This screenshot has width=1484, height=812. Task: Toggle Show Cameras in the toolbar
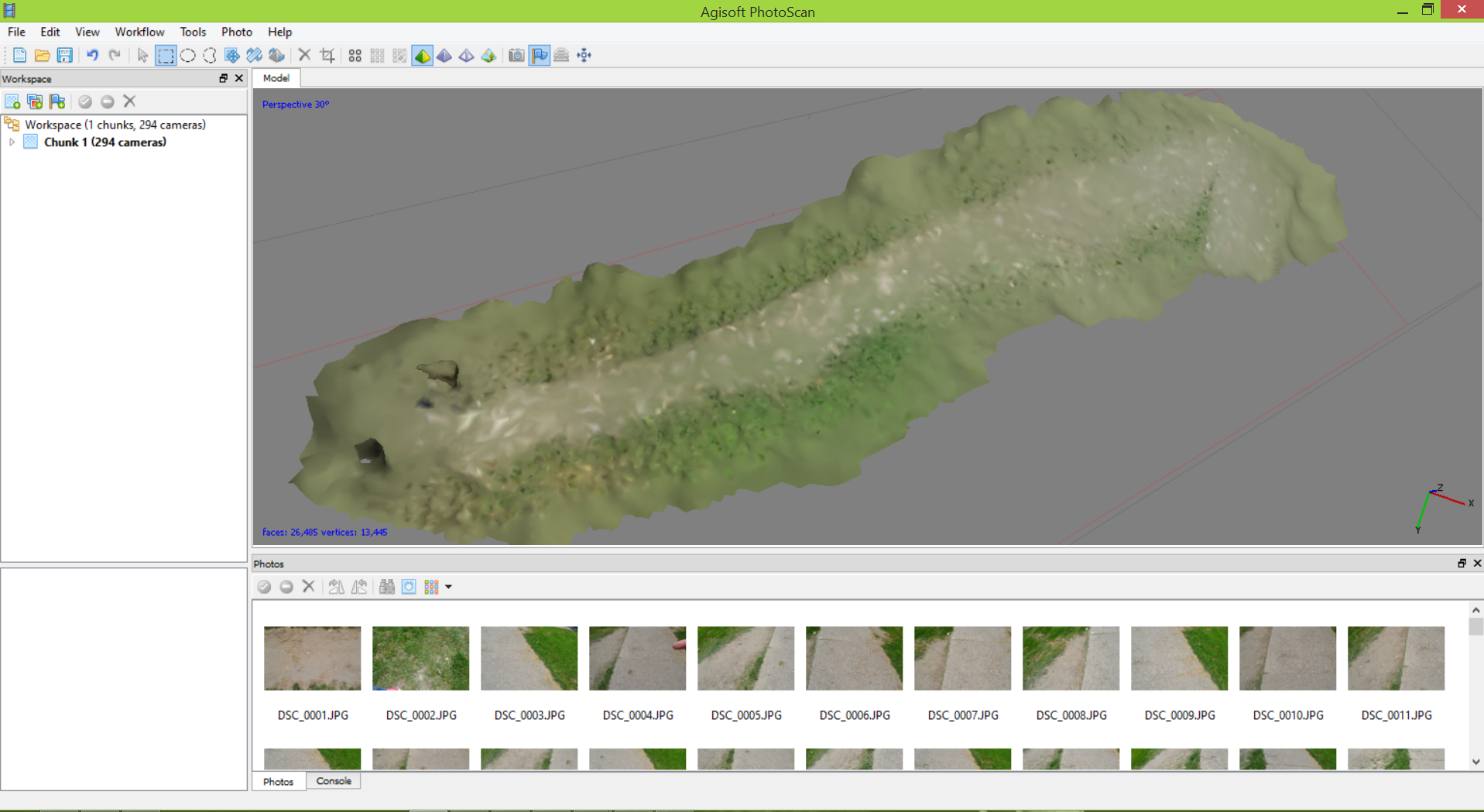pos(516,56)
